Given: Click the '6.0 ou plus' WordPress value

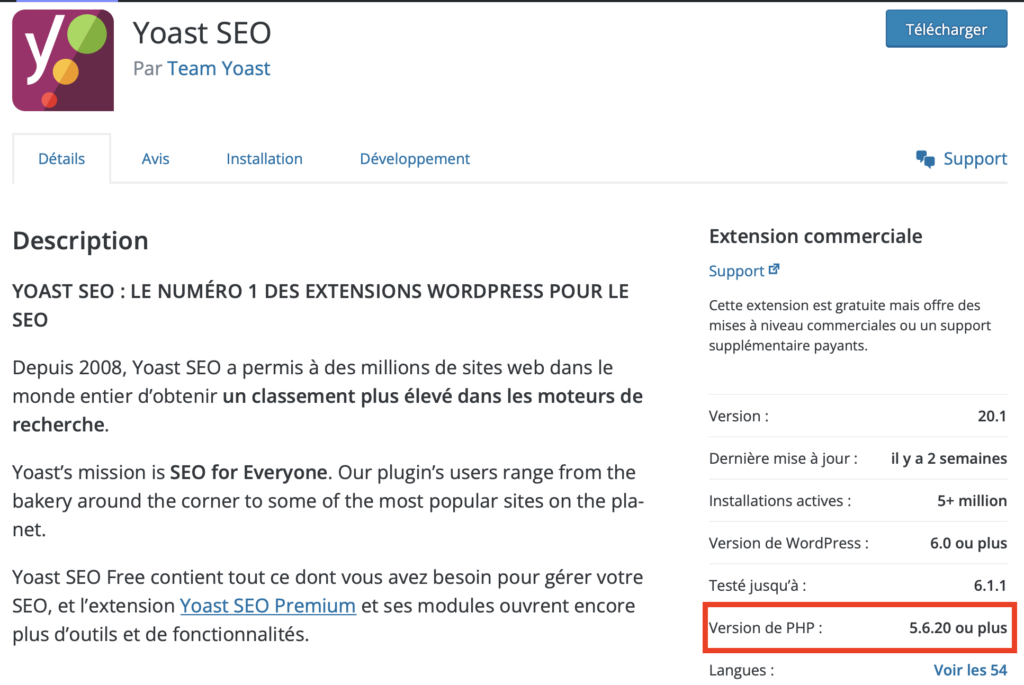Looking at the screenshot, I should tap(968, 543).
